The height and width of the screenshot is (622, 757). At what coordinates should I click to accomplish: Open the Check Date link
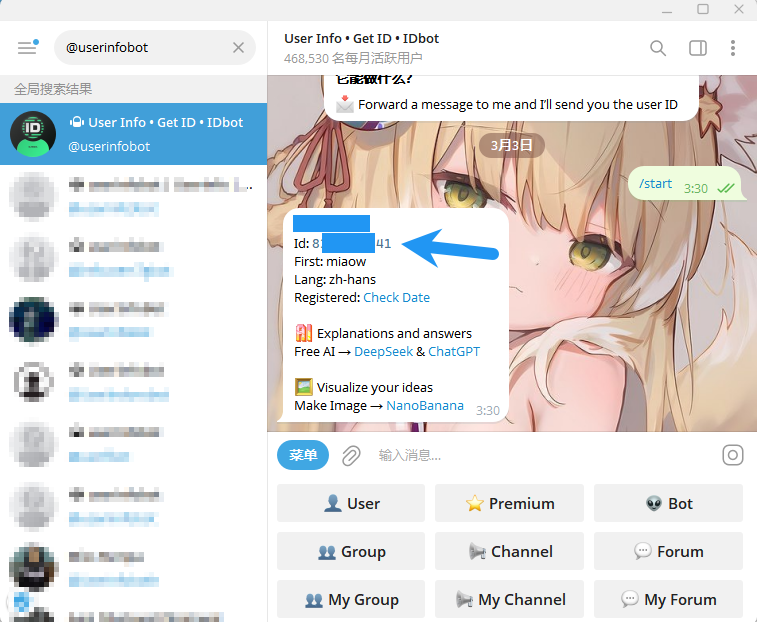pos(396,297)
